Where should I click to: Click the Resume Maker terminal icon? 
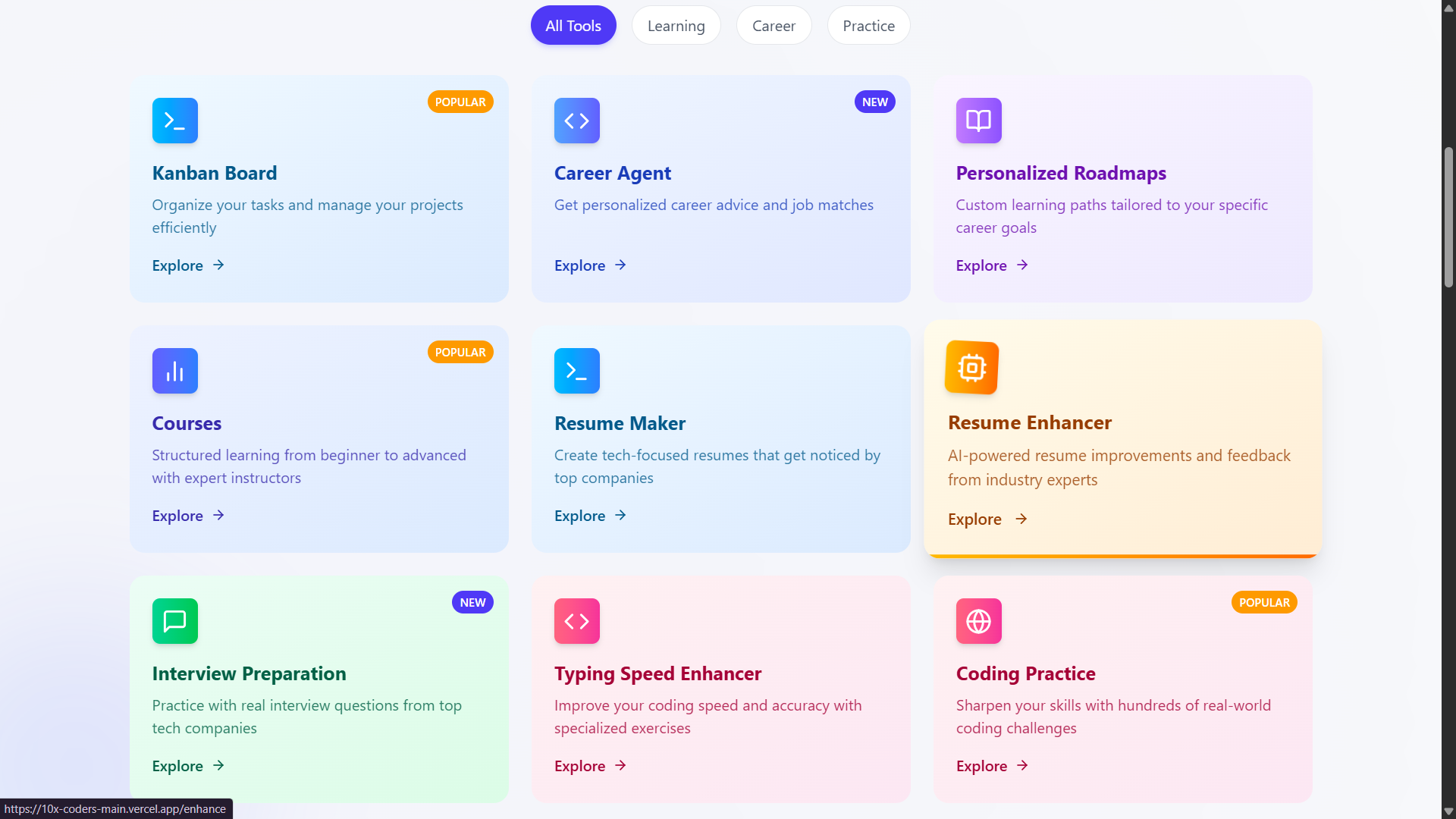point(576,371)
